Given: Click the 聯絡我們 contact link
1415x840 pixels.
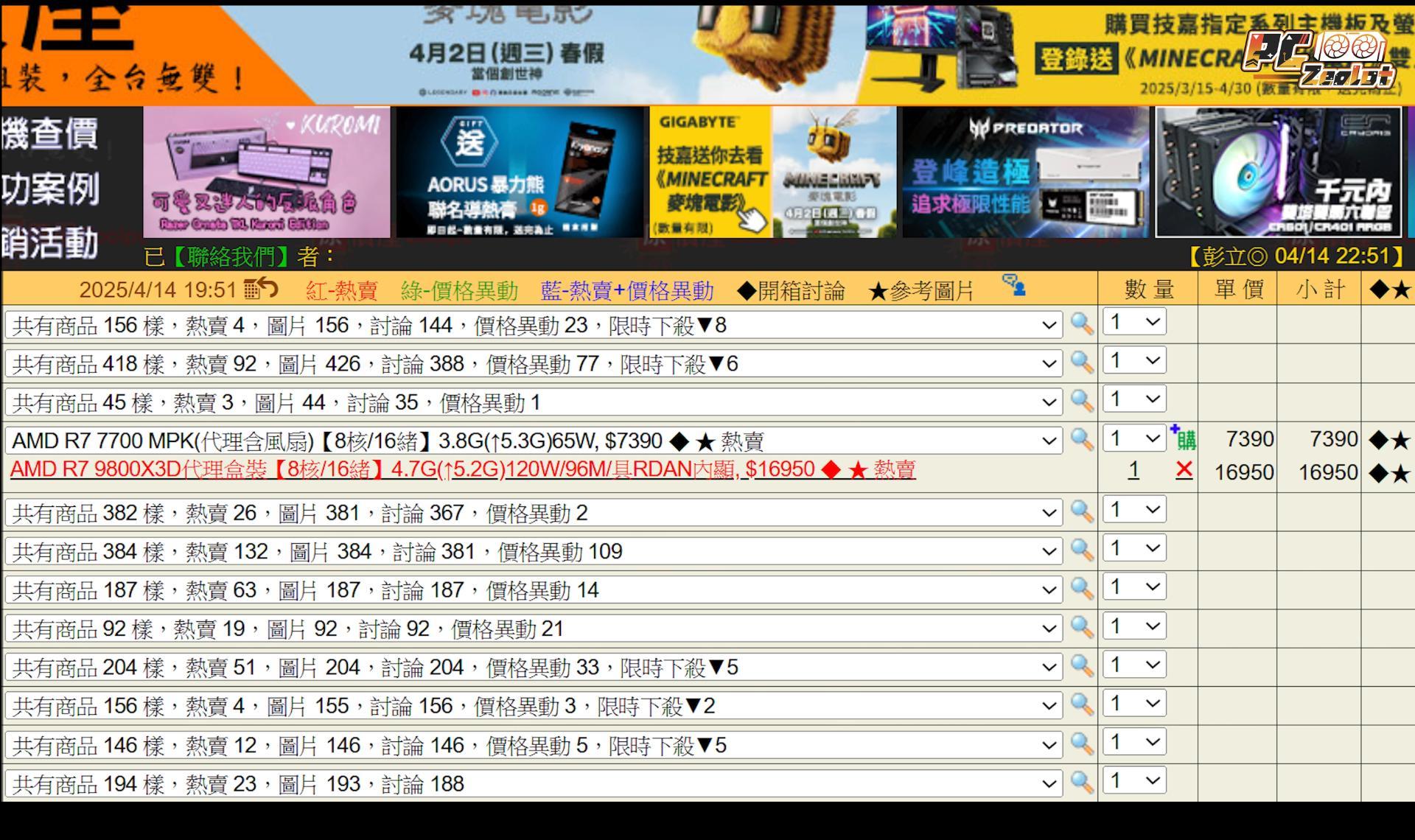Looking at the screenshot, I should 230,256.
